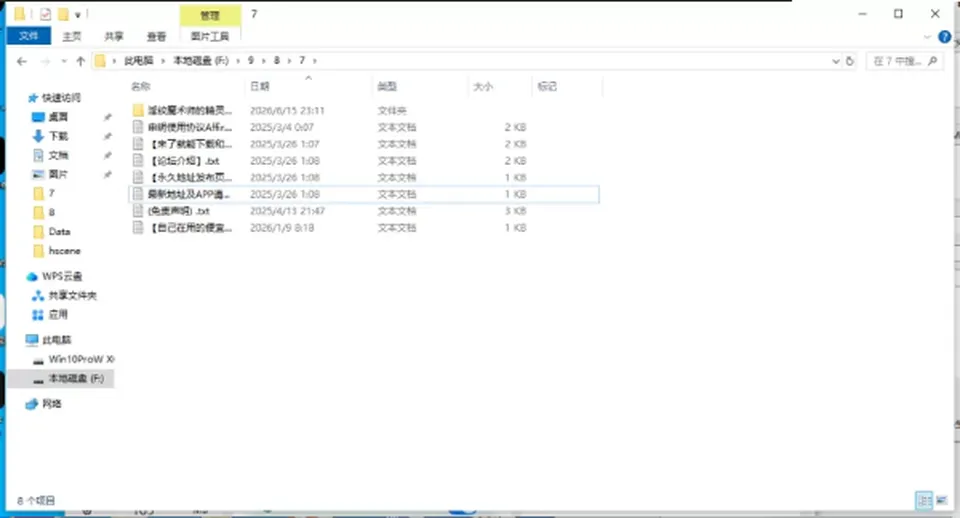Open the 主页 Home ribbon tab
The height and width of the screenshot is (518, 960).
(x=72, y=37)
